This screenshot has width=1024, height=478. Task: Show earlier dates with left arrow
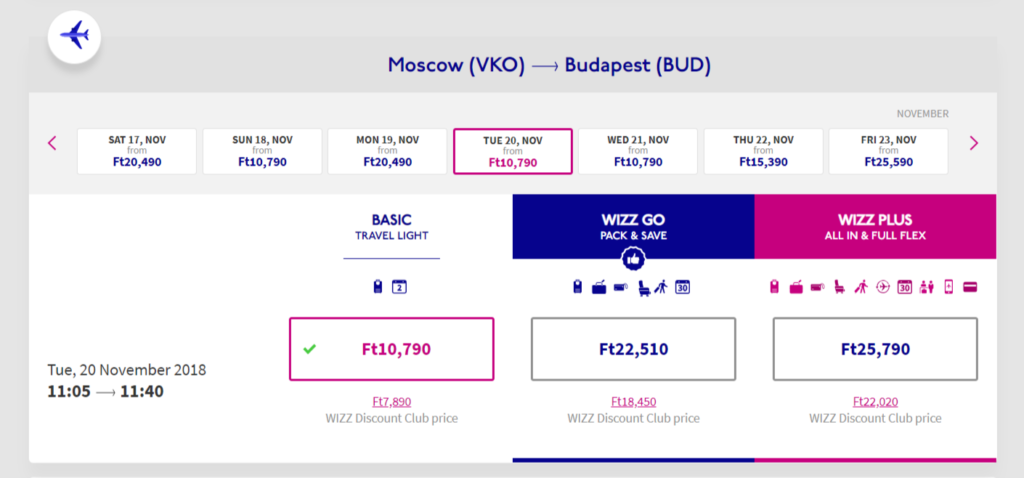tap(53, 143)
